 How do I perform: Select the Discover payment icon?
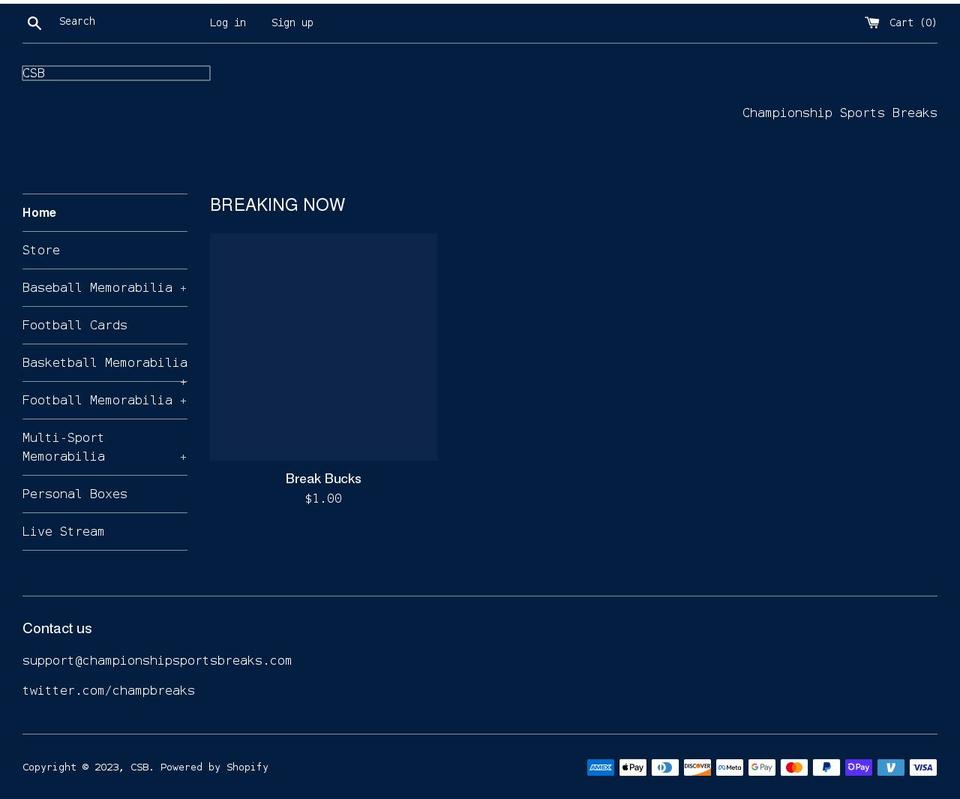(x=697, y=767)
